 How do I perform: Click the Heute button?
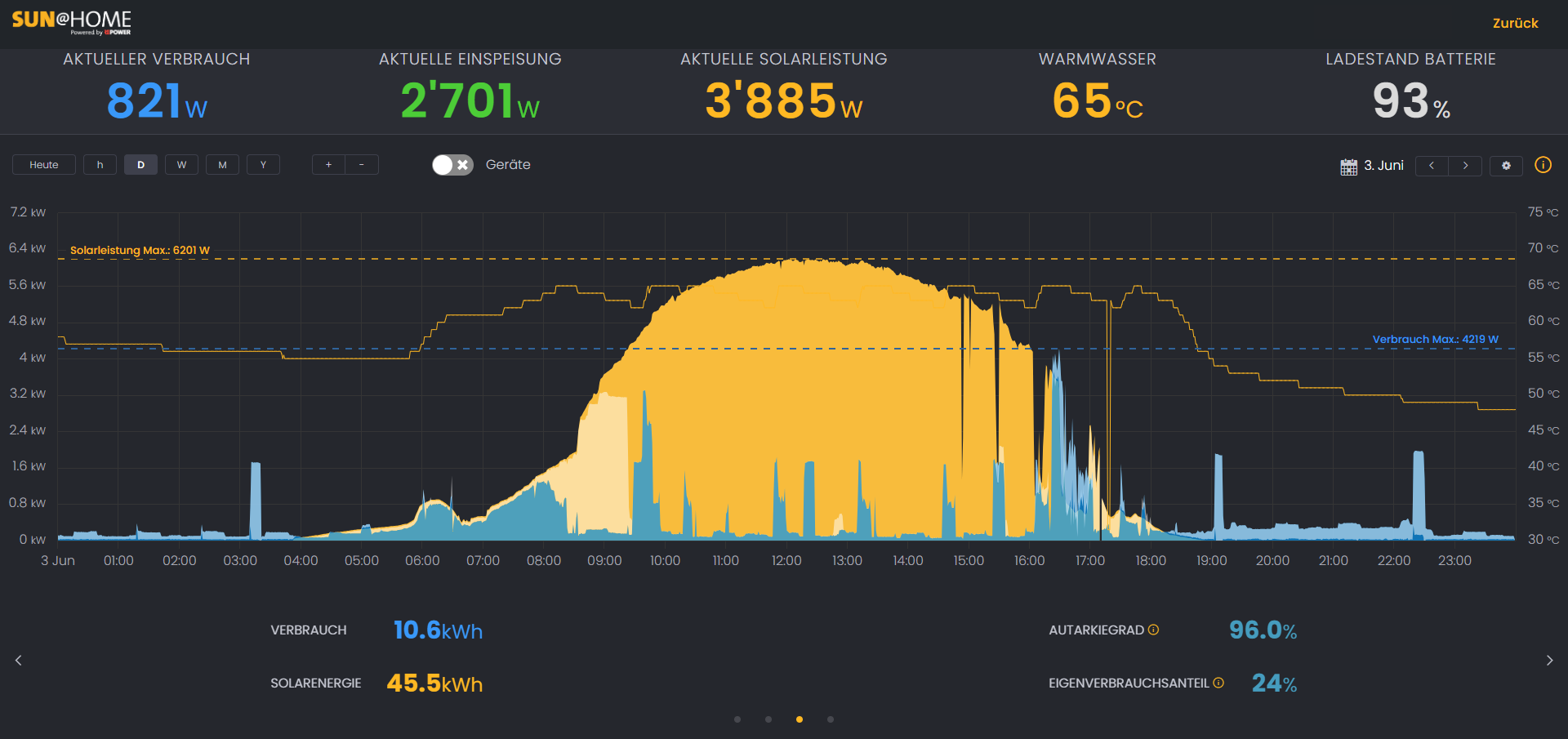(x=44, y=165)
